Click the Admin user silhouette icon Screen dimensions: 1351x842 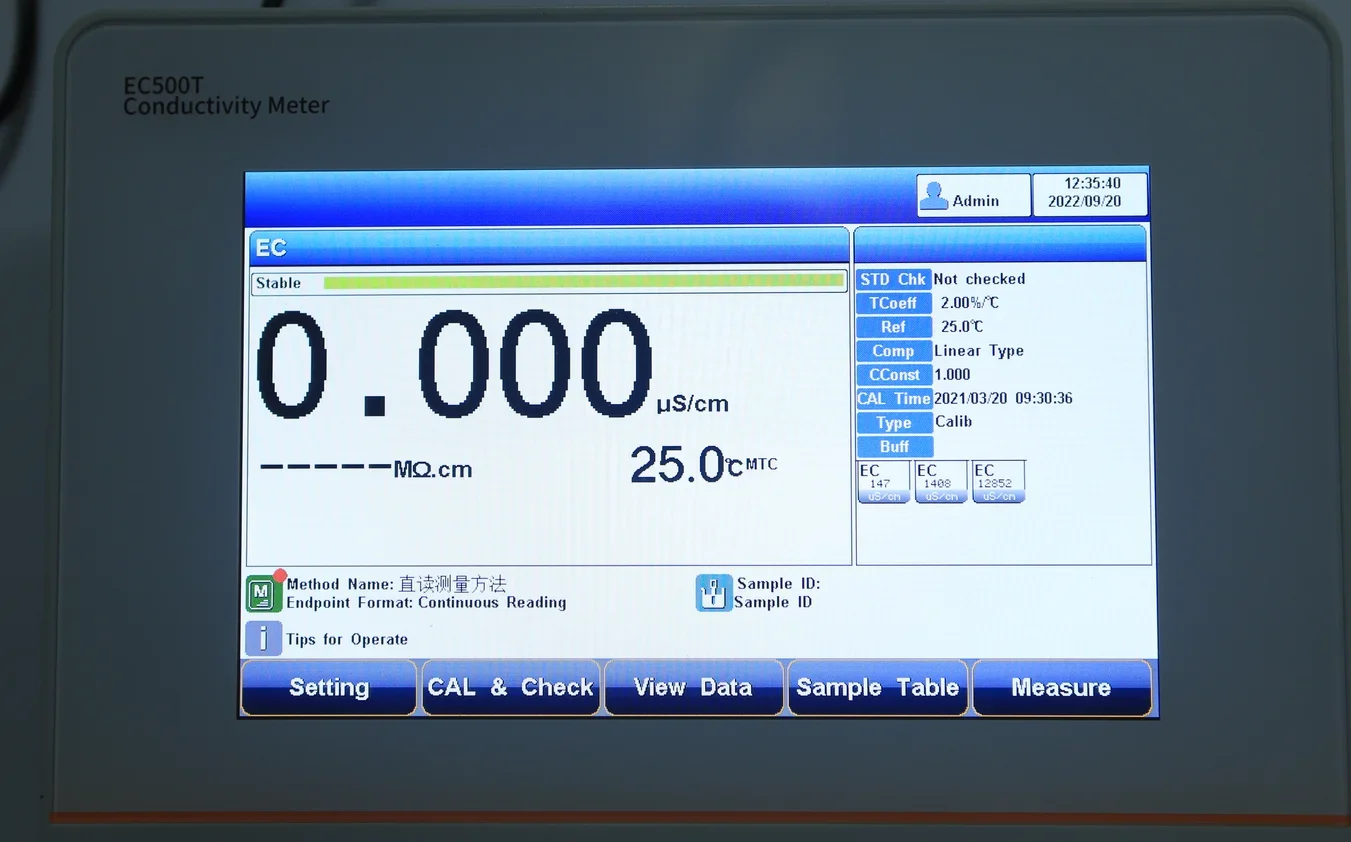(x=934, y=196)
